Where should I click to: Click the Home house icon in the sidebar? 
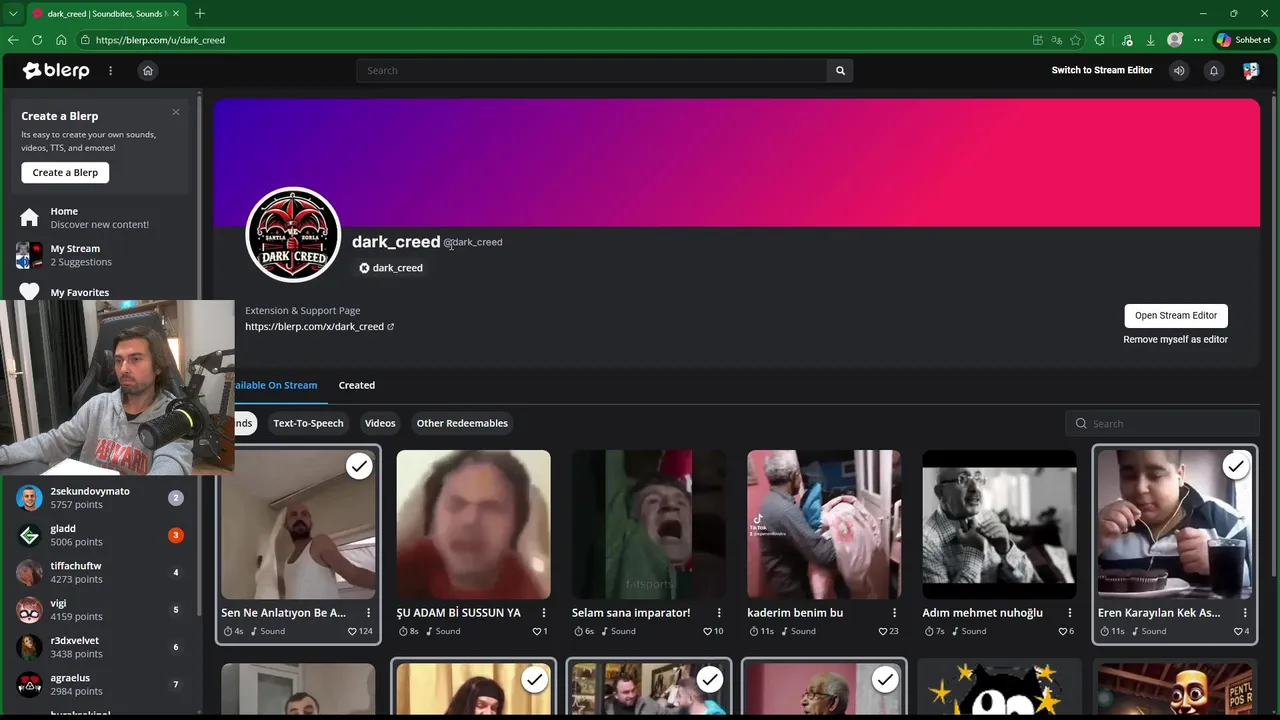[29, 217]
